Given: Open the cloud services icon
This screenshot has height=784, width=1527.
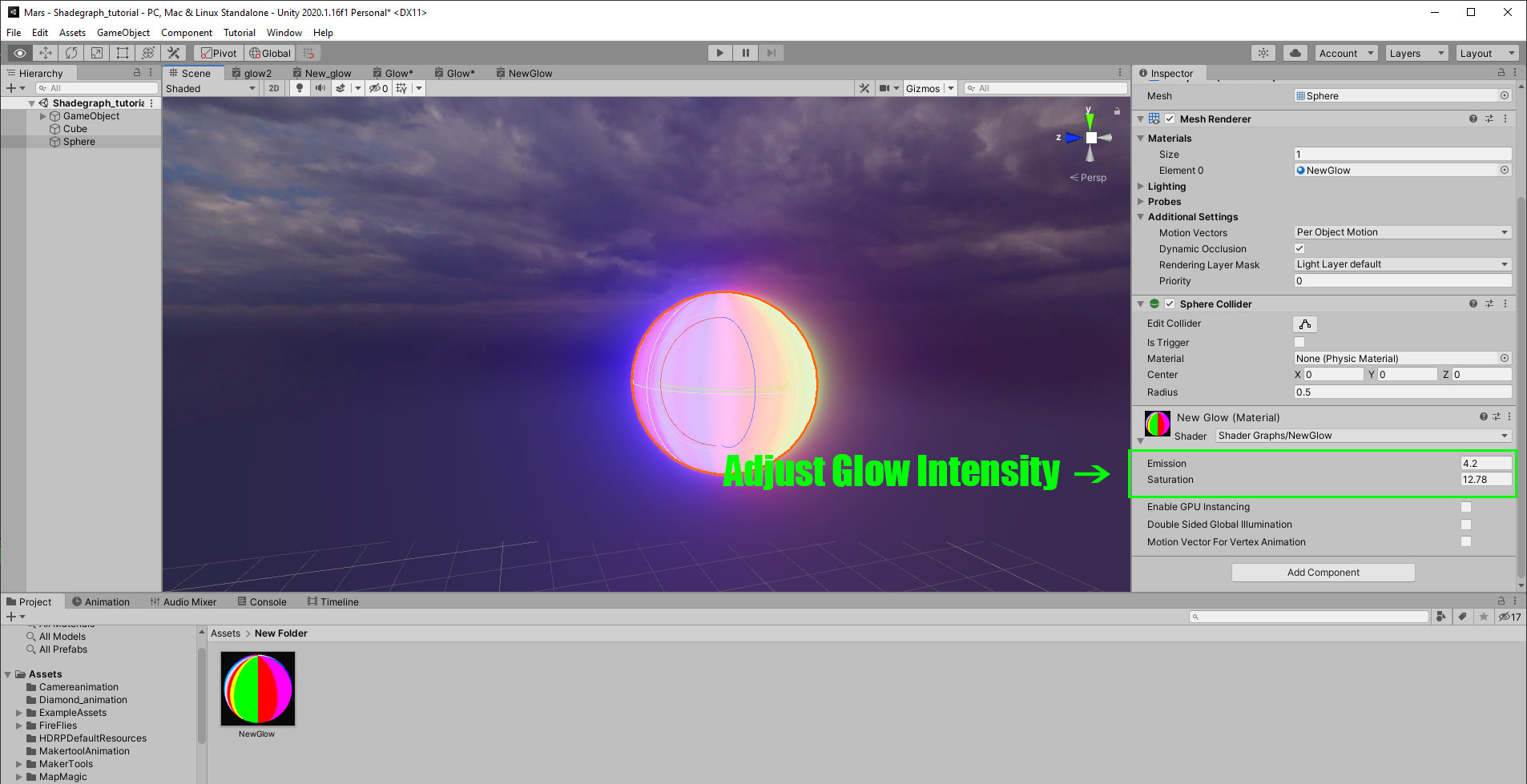Looking at the screenshot, I should click(x=1295, y=53).
